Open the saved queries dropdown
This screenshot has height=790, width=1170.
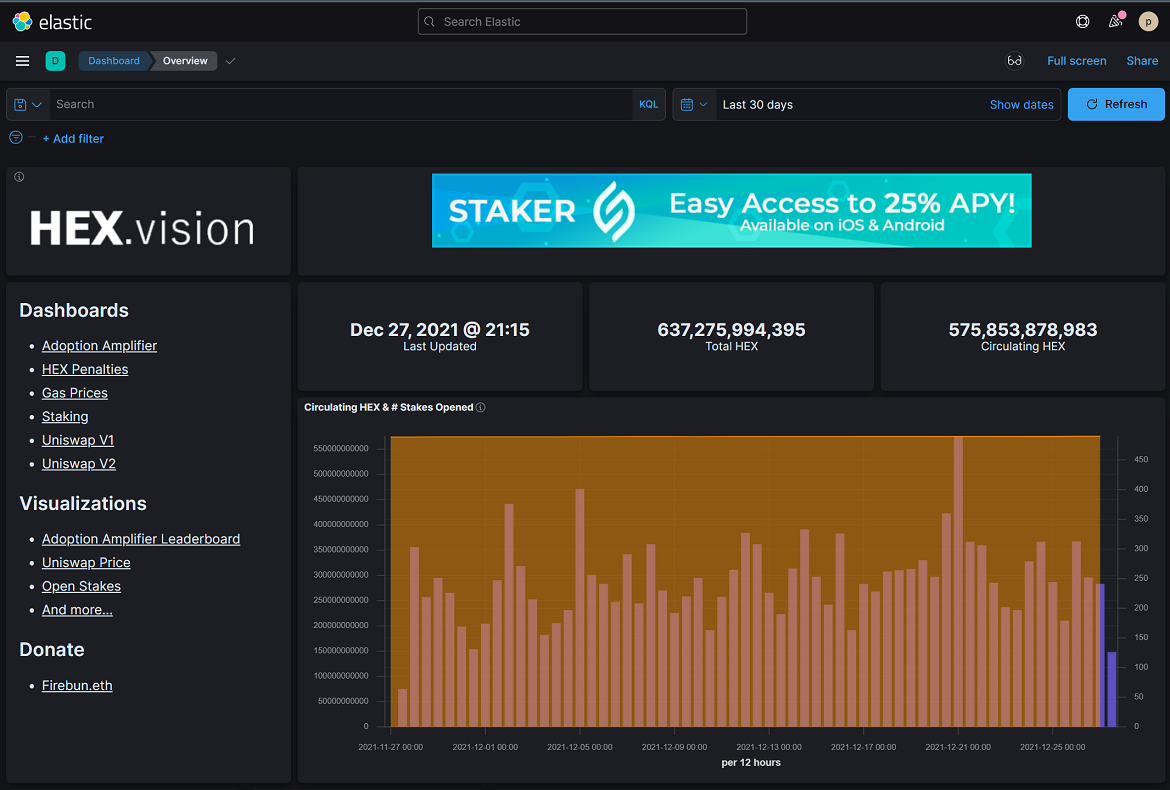click(x=28, y=104)
